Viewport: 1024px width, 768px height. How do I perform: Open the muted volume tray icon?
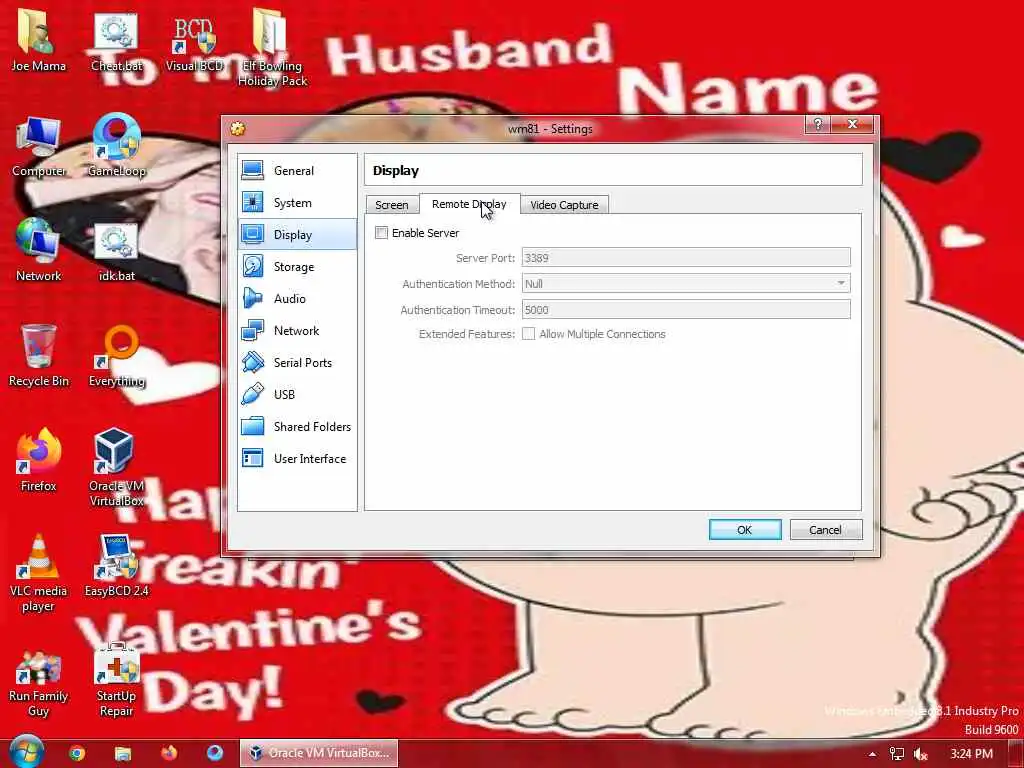pos(921,754)
